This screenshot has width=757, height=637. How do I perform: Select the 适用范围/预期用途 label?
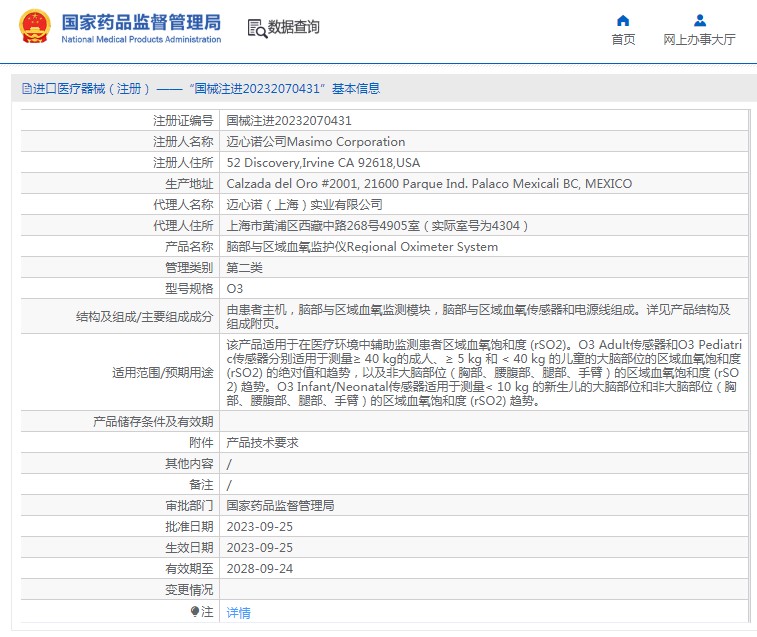163,372
